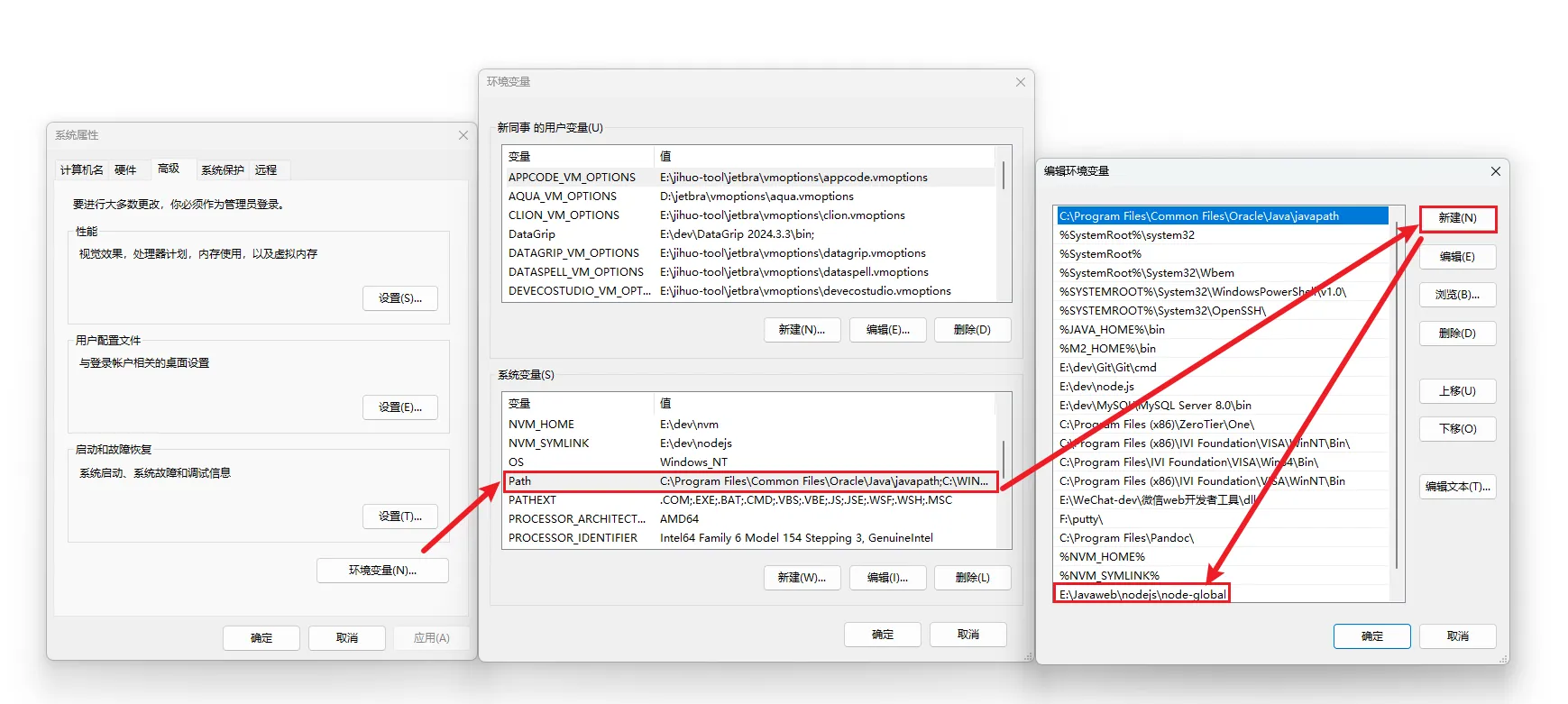Select CLION_VM_OPTIONS variable row
The image size is (1568, 704).
tap(748, 215)
